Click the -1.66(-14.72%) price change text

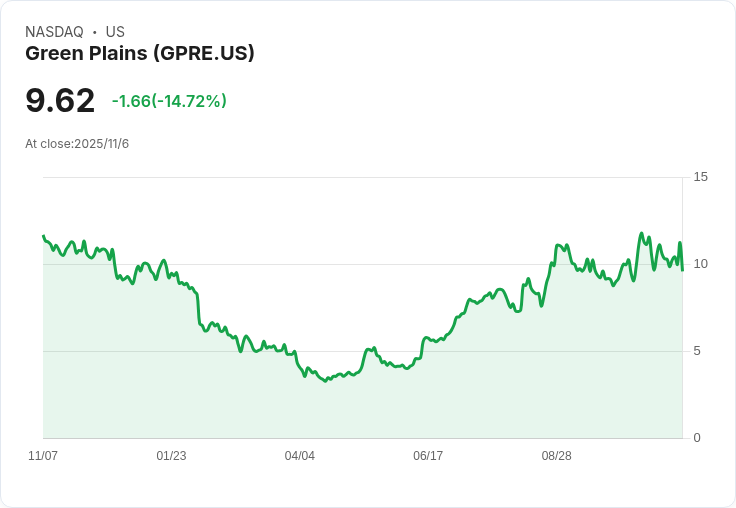coord(169,101)
